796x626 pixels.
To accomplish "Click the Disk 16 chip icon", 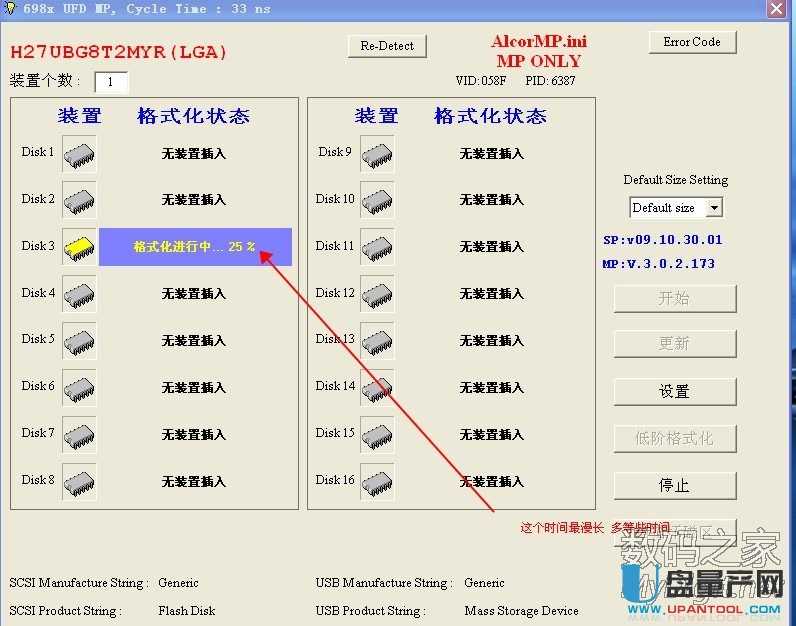I will coord(377,481).
